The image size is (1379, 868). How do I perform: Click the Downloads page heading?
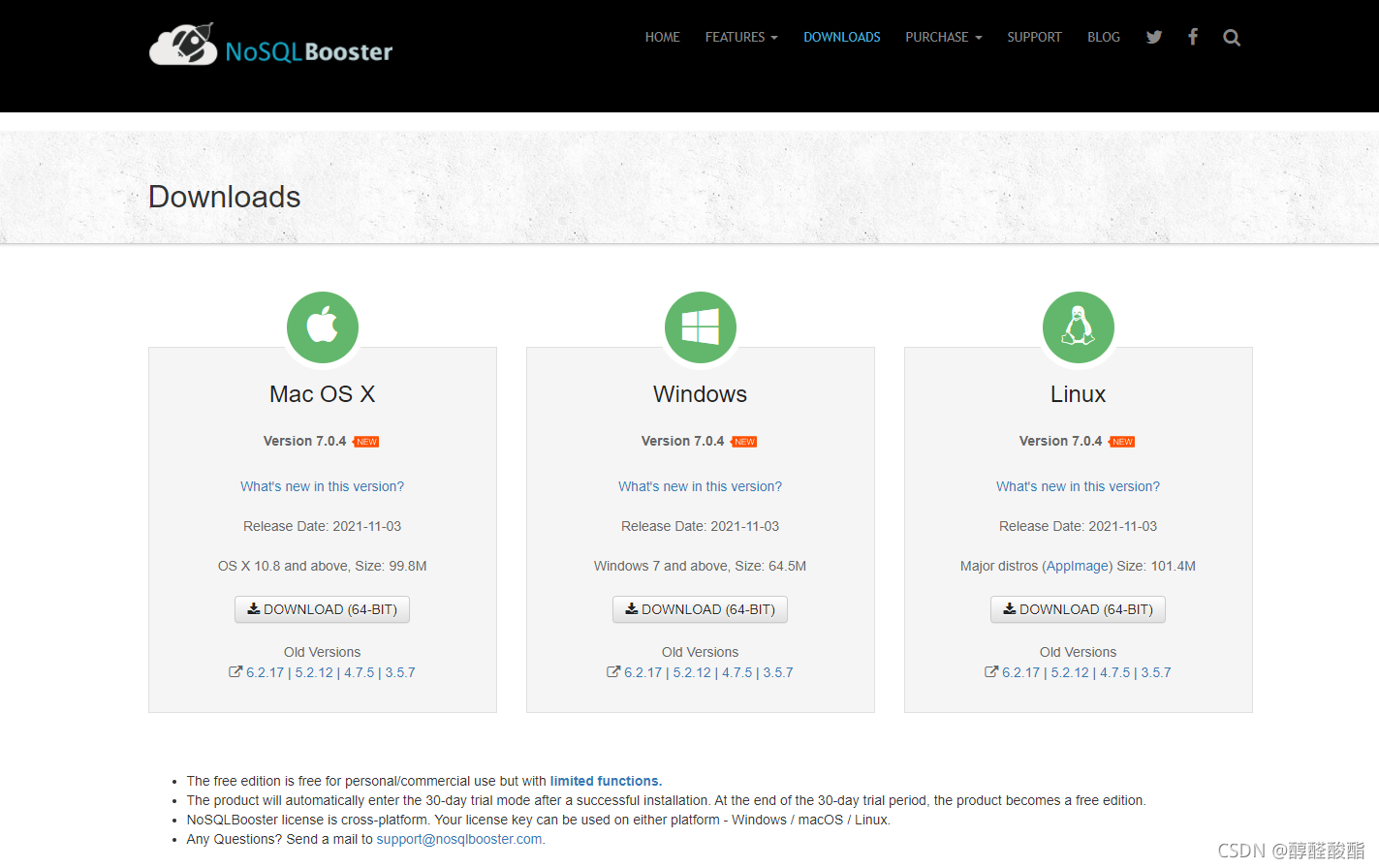[225, 197]
